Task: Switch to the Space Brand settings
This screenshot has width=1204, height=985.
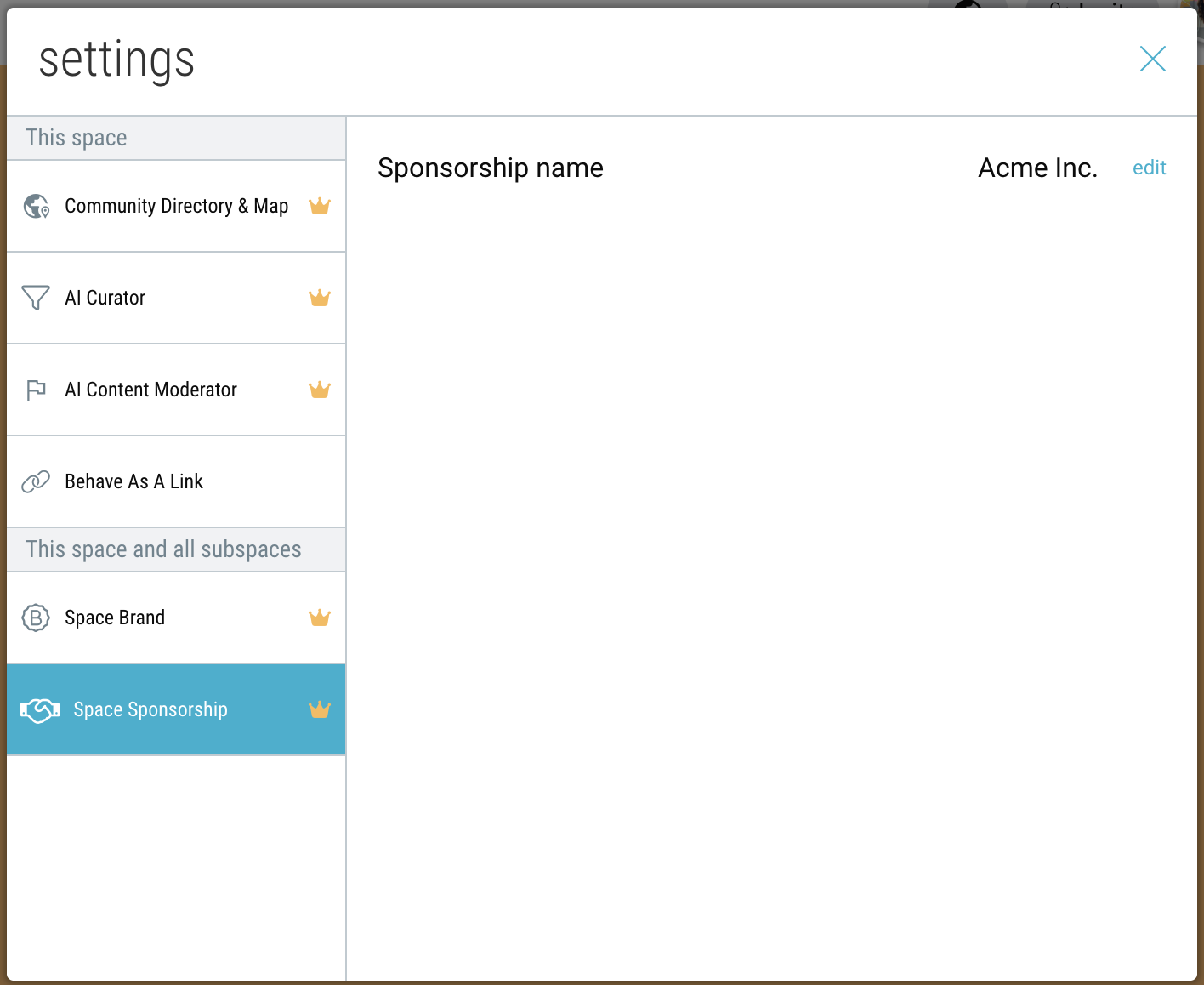Action: click(x=115, y=618)
